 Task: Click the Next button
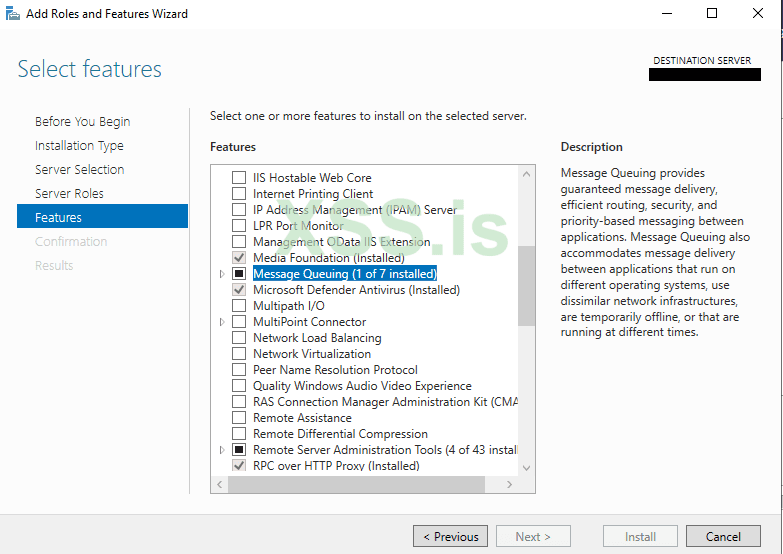[x=533, y=537]
